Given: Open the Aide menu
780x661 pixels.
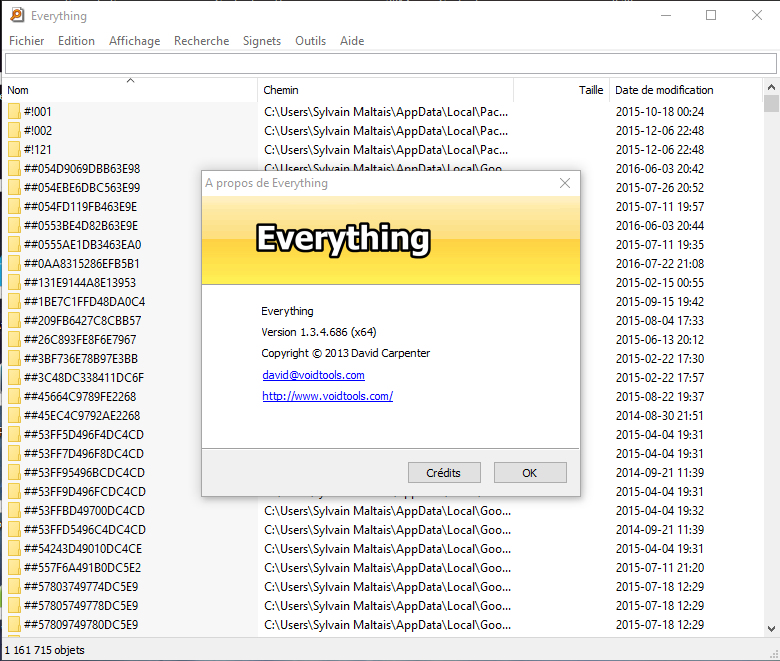Looking at the screenshot, I should [352, 41].
